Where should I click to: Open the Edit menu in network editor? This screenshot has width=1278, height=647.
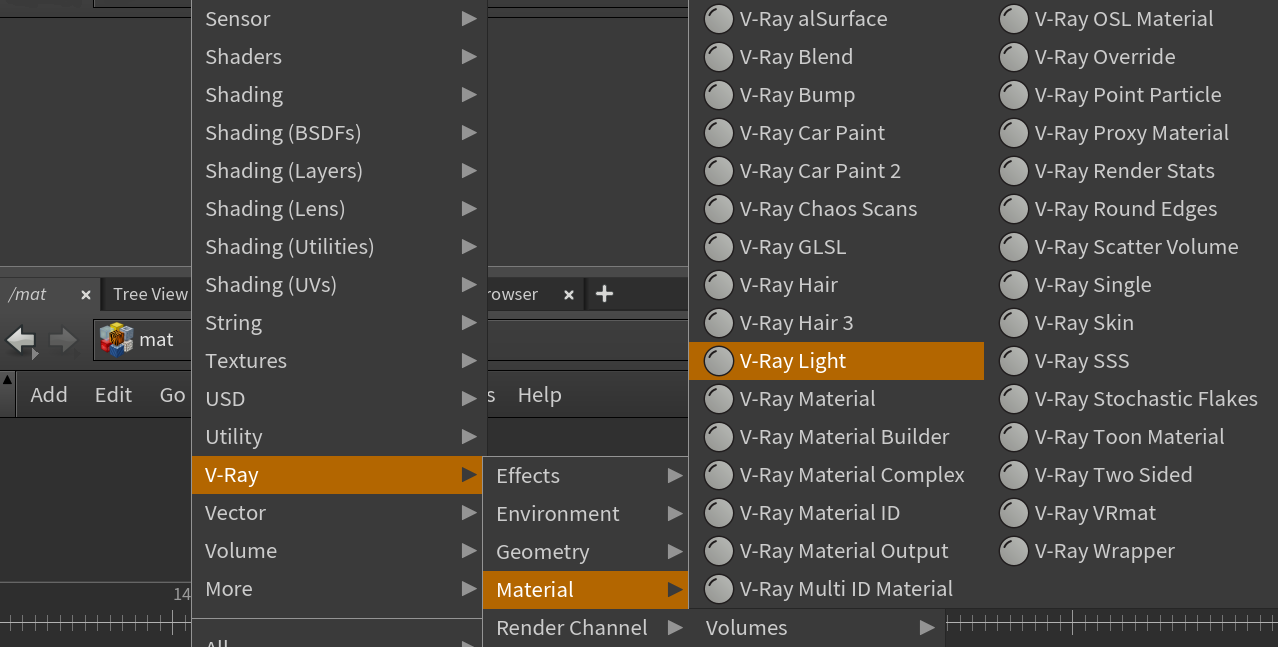[x=113, y=395]
